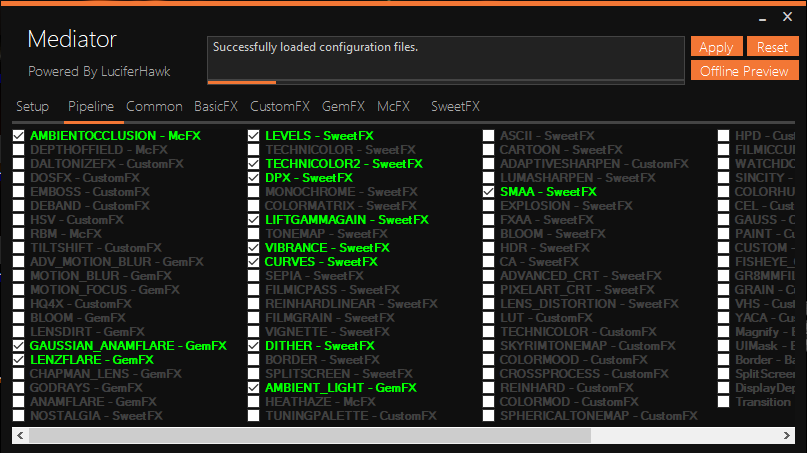
Task: Tick the DOSFX - CustomFX checkbox
Action: [x=19, y=178]
